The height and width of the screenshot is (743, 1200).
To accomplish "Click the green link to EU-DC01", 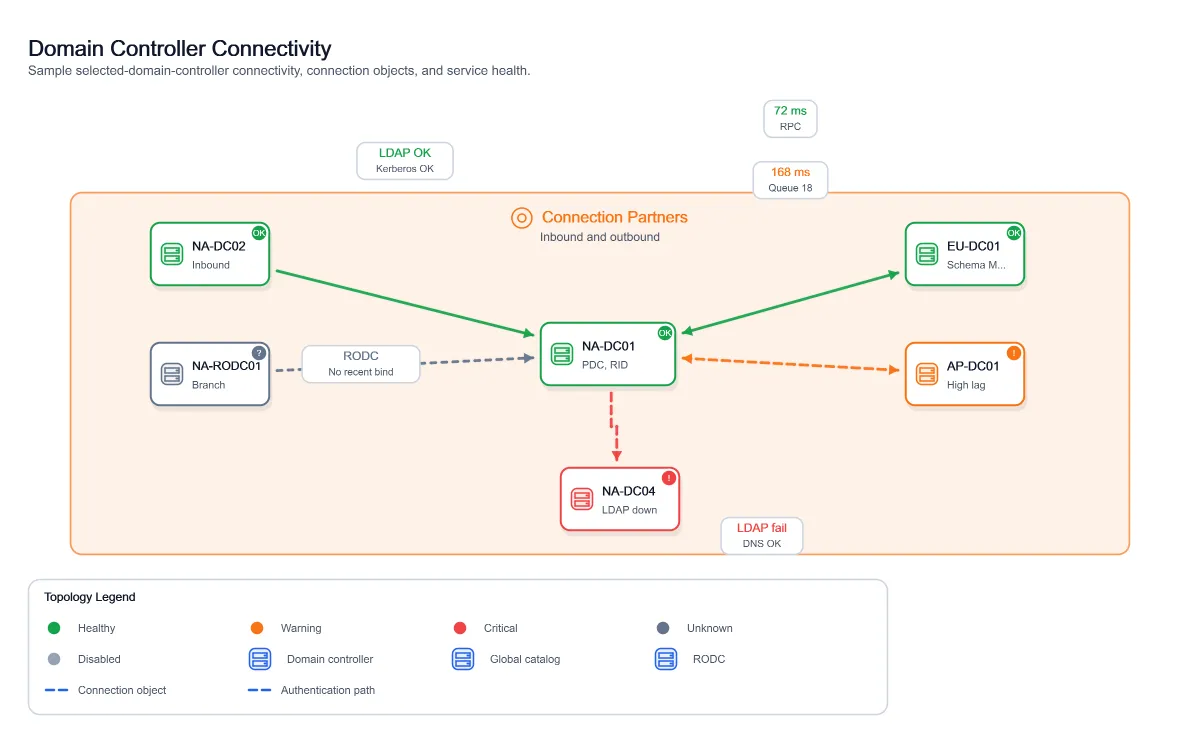I will pyautogui.click(x=790, y=301).
